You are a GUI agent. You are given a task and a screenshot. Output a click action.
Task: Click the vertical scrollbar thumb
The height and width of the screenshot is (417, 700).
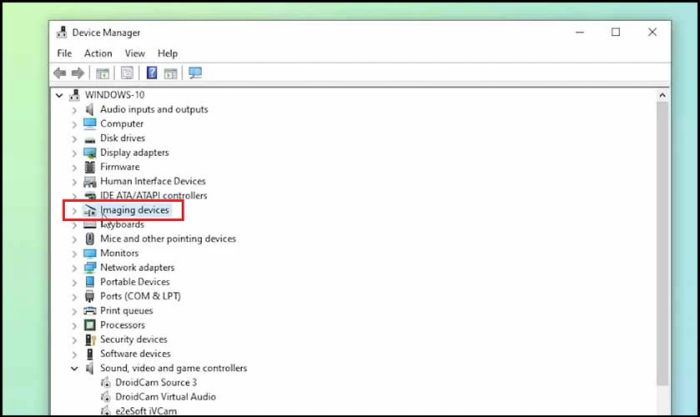point(662,243)
